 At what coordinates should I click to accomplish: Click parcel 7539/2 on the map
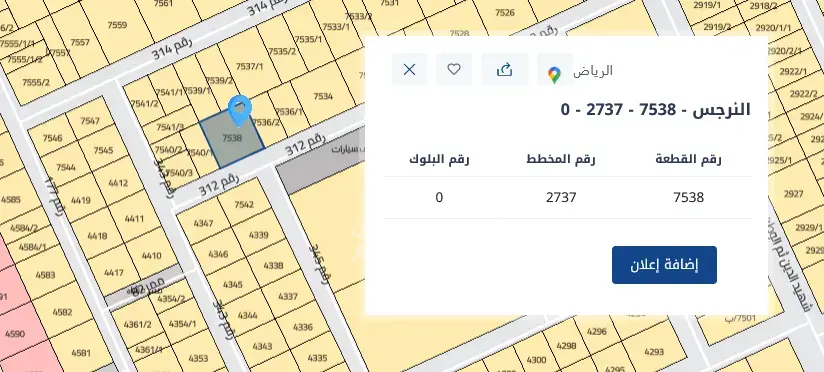(x=220, y=80)
